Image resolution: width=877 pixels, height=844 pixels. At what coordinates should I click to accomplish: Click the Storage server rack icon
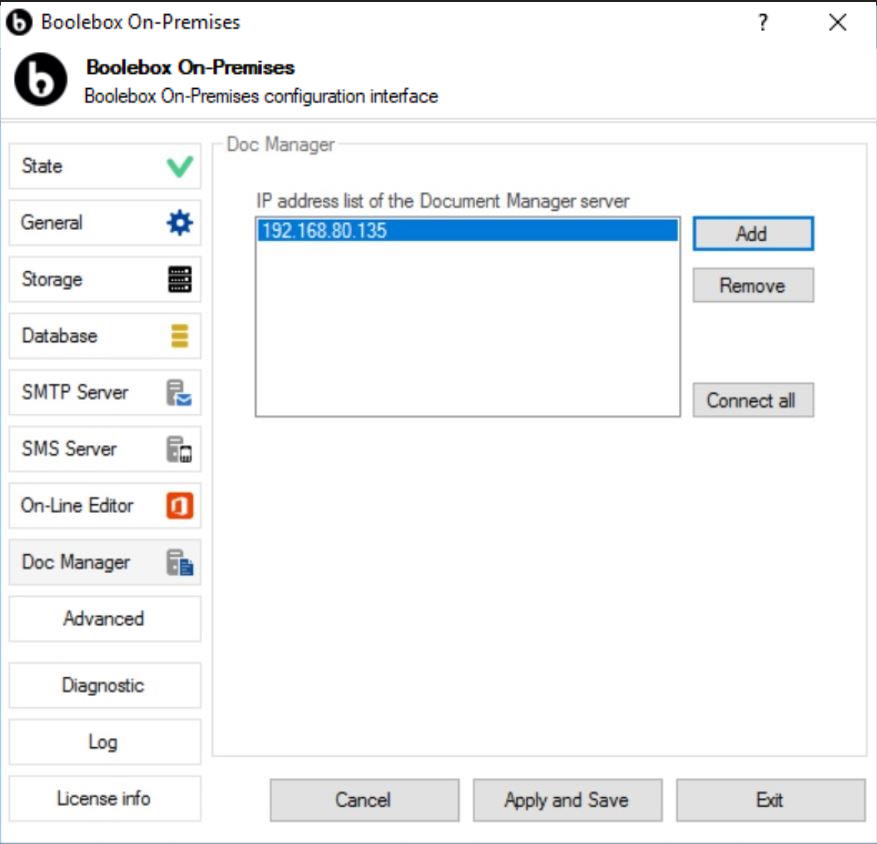(180, 279)
